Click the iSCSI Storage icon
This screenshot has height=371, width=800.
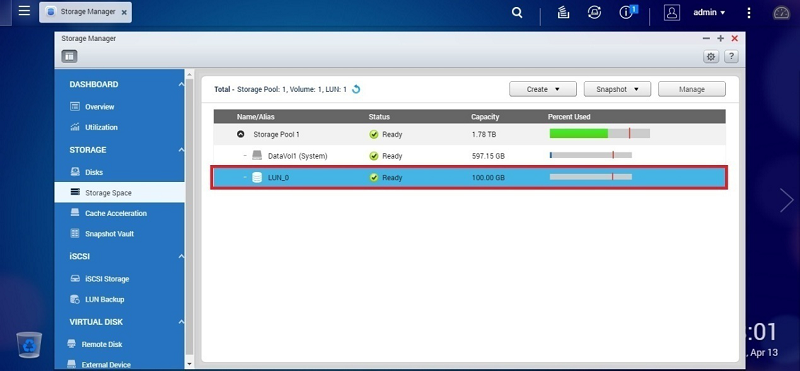[x=75, y=279]
